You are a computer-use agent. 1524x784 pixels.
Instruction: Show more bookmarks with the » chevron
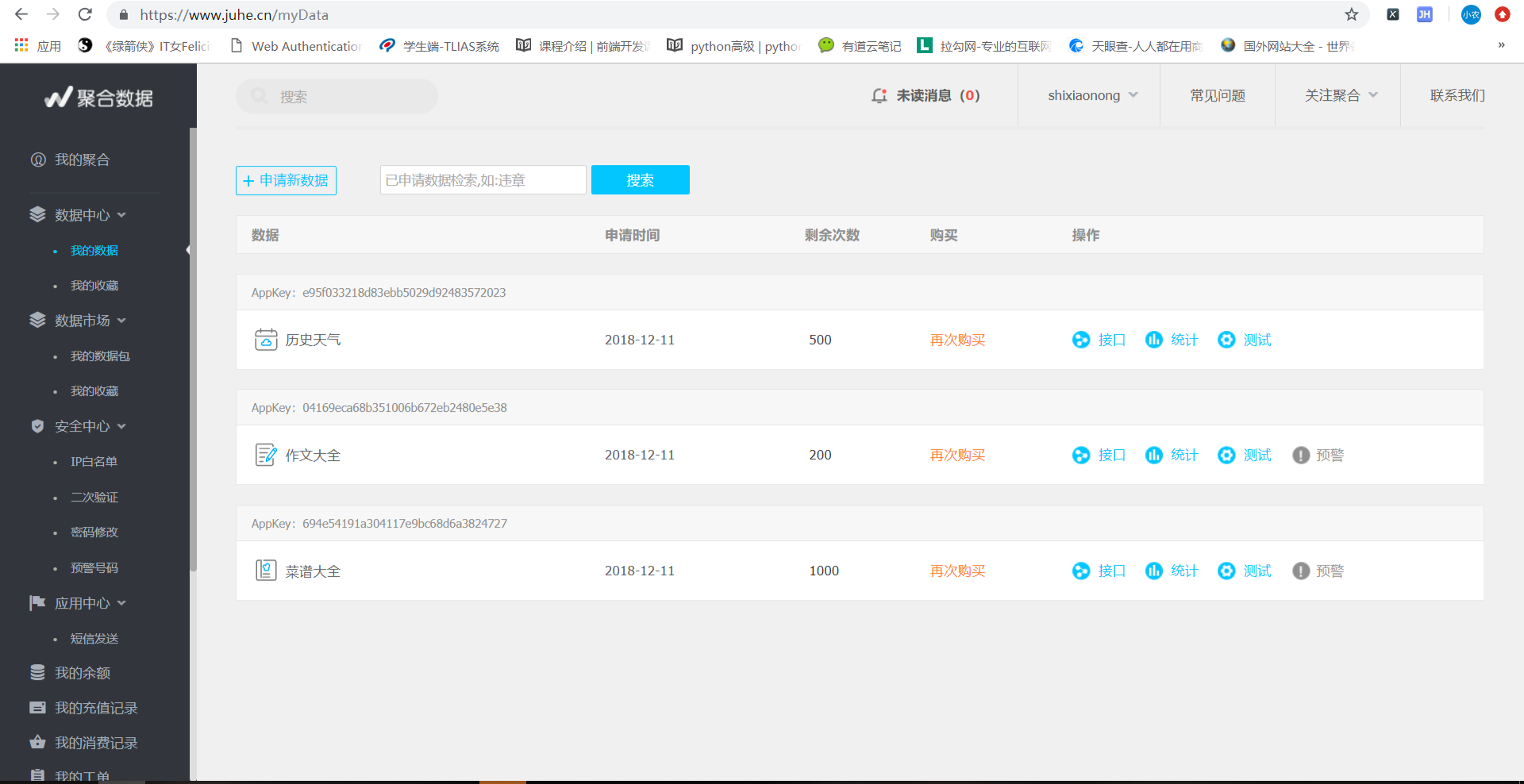(x=1501, y=45)
